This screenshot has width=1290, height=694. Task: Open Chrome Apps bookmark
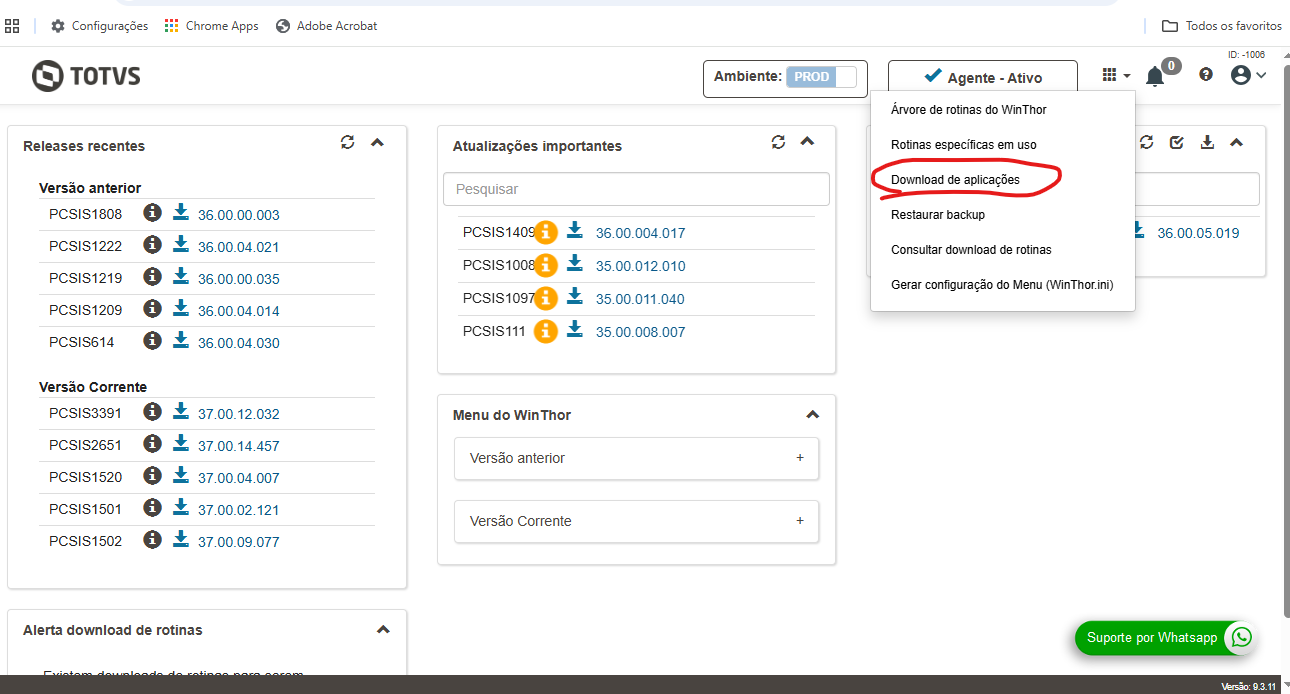click(212, 26)
